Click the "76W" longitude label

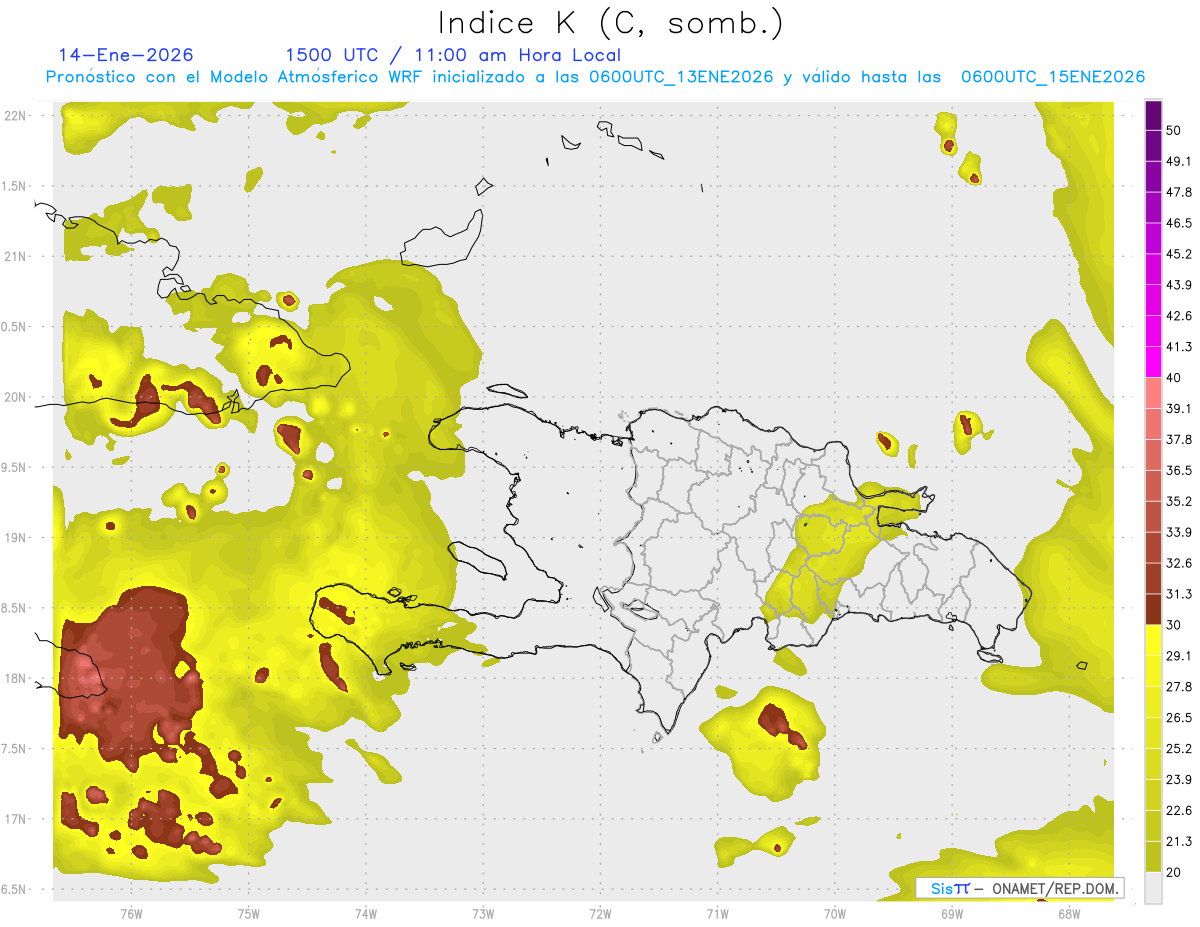(x=131, y=913)
